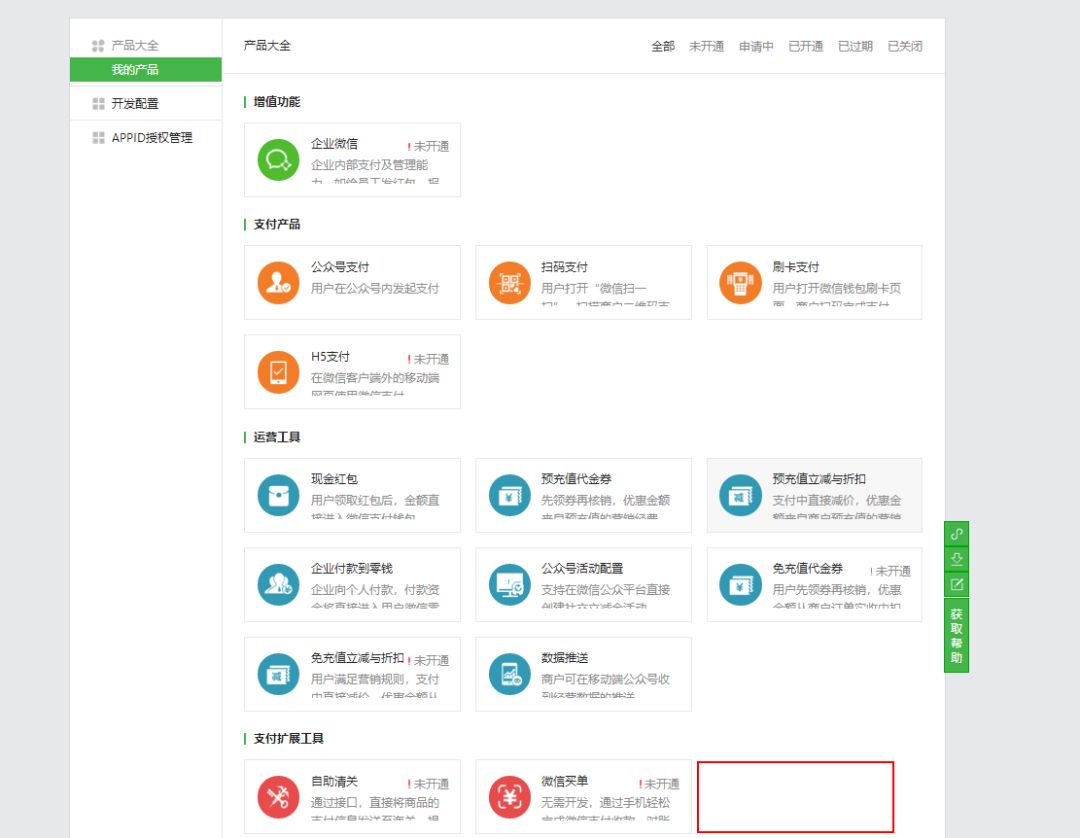Select 我的产品 in the sidebar
Viewport: 1080px width, 838px height.
tap(145, 70)
